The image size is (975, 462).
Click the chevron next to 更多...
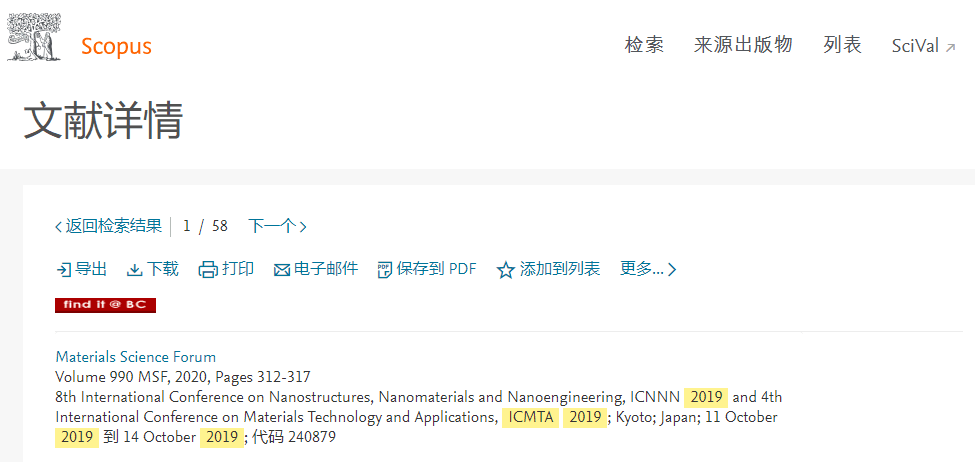click(672, 270)
